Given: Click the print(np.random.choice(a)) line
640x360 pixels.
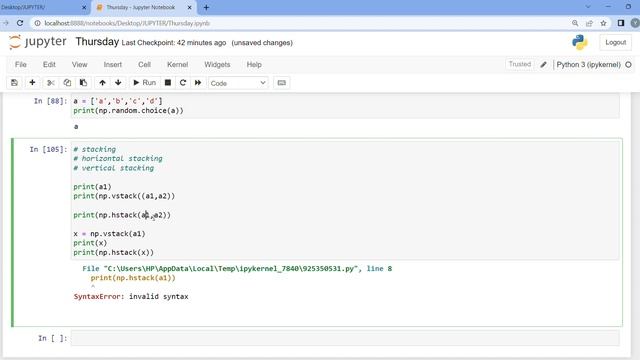Looking at the screenshot, I should point(129,111).
